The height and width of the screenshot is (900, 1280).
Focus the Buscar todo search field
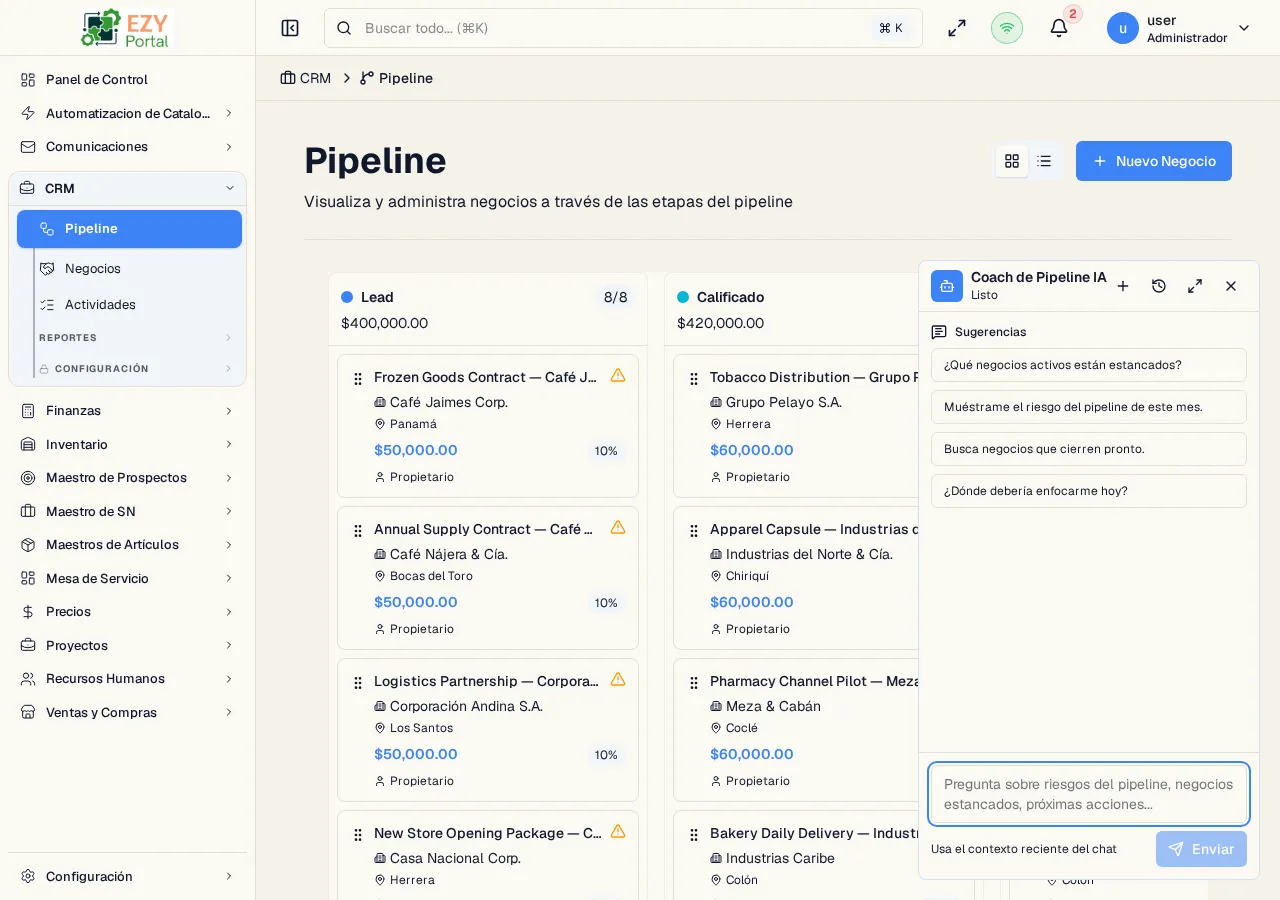click(x=623, y=28)
